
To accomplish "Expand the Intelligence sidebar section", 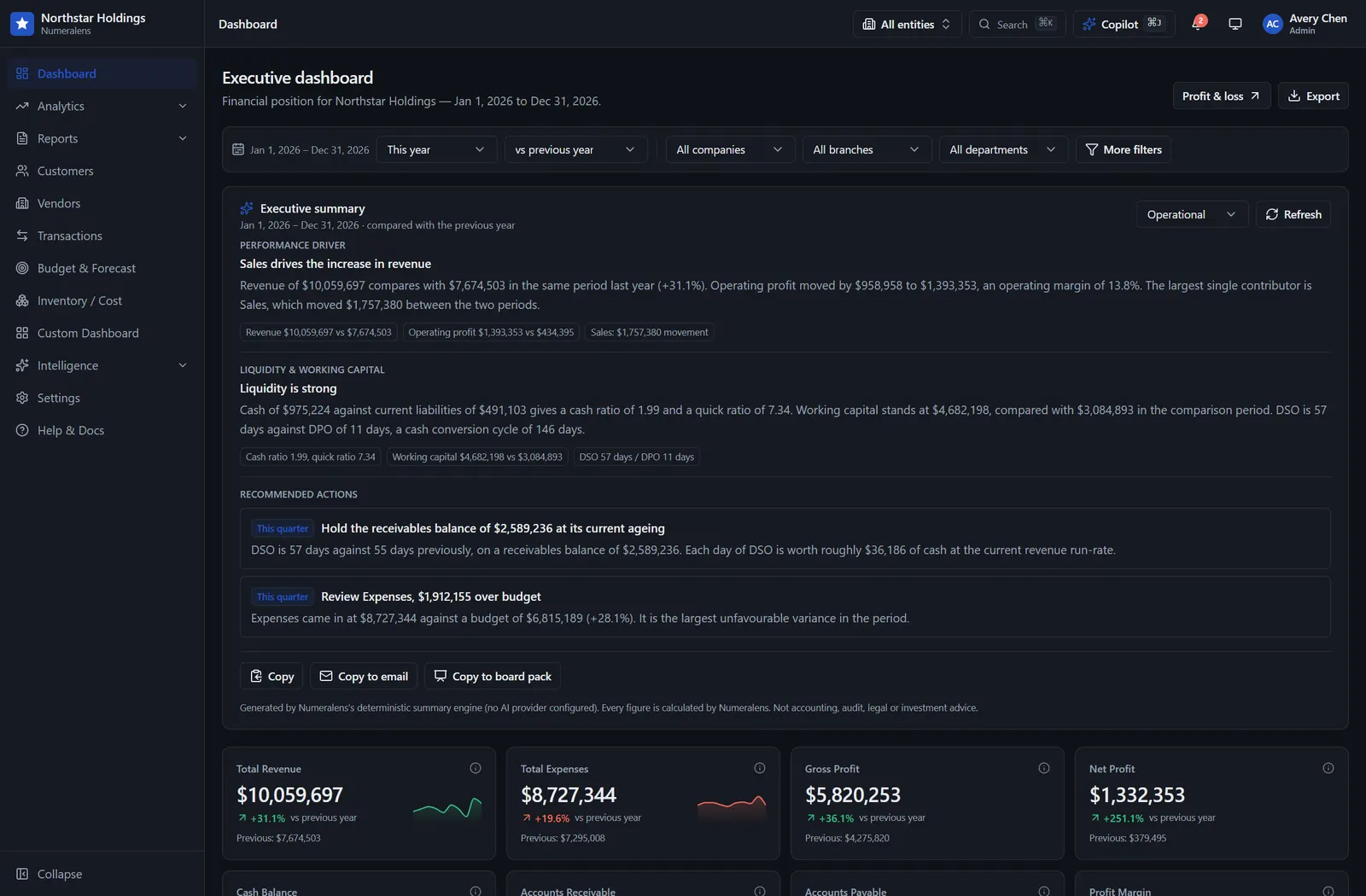I will 102,365.
